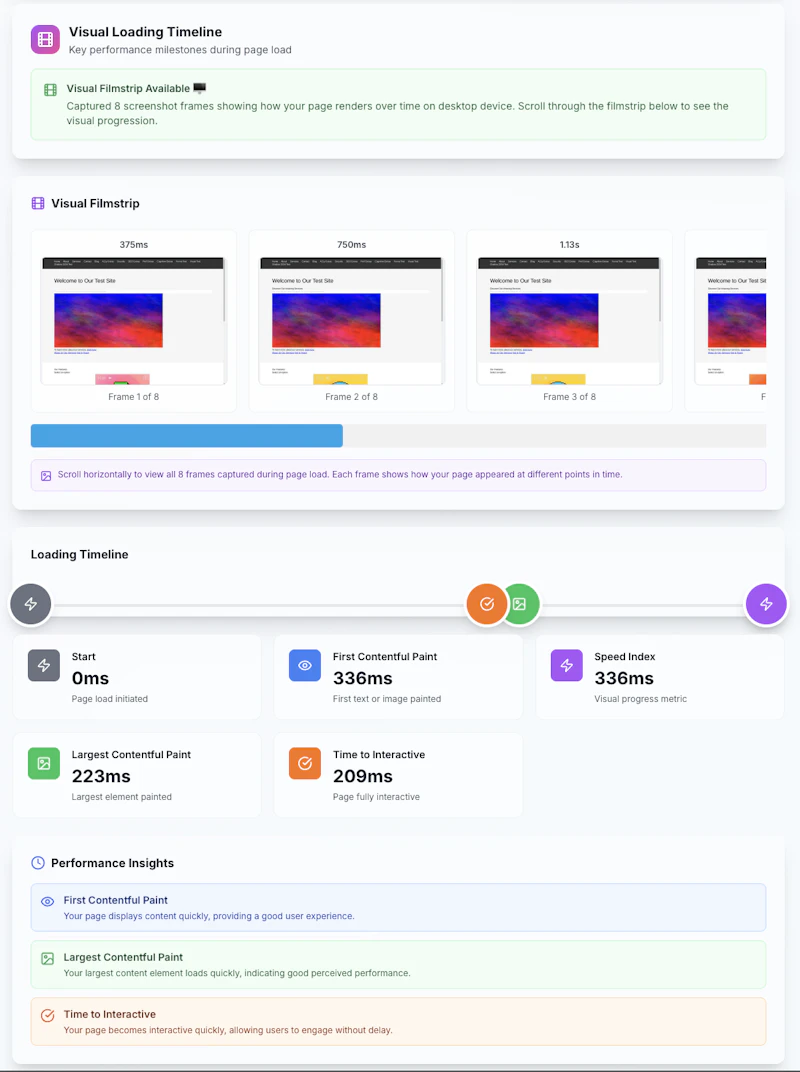Click the Frame 2 of 8 caption
The width and height of the screenshot is (800, 1072).
pyautogui.click(x=351, y=397)
